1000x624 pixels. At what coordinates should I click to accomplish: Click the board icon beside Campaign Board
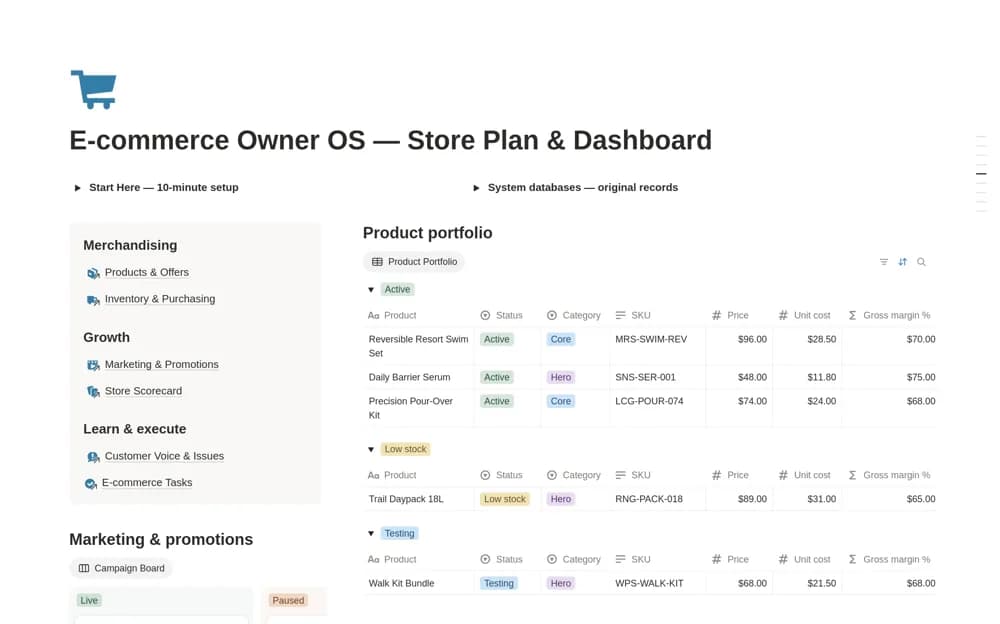coord(84,568)
